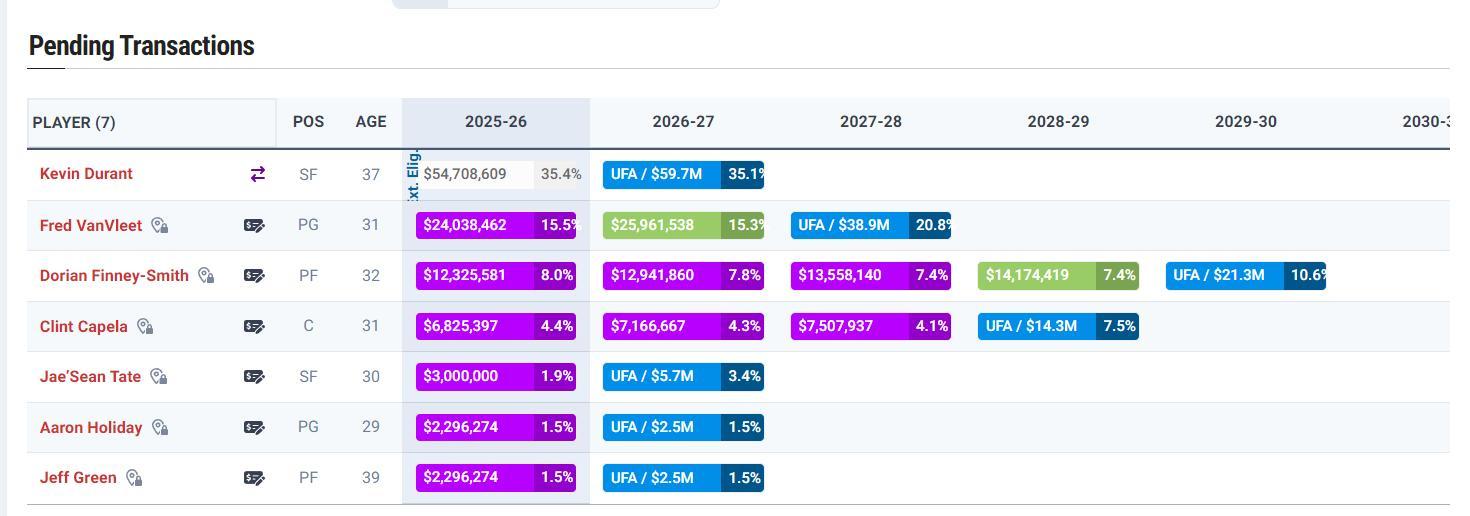This screenshot has height=516, width=1470.
Task: Click the tag icon next to Fred VanVleet's name
Action: [x=160, y=226]
